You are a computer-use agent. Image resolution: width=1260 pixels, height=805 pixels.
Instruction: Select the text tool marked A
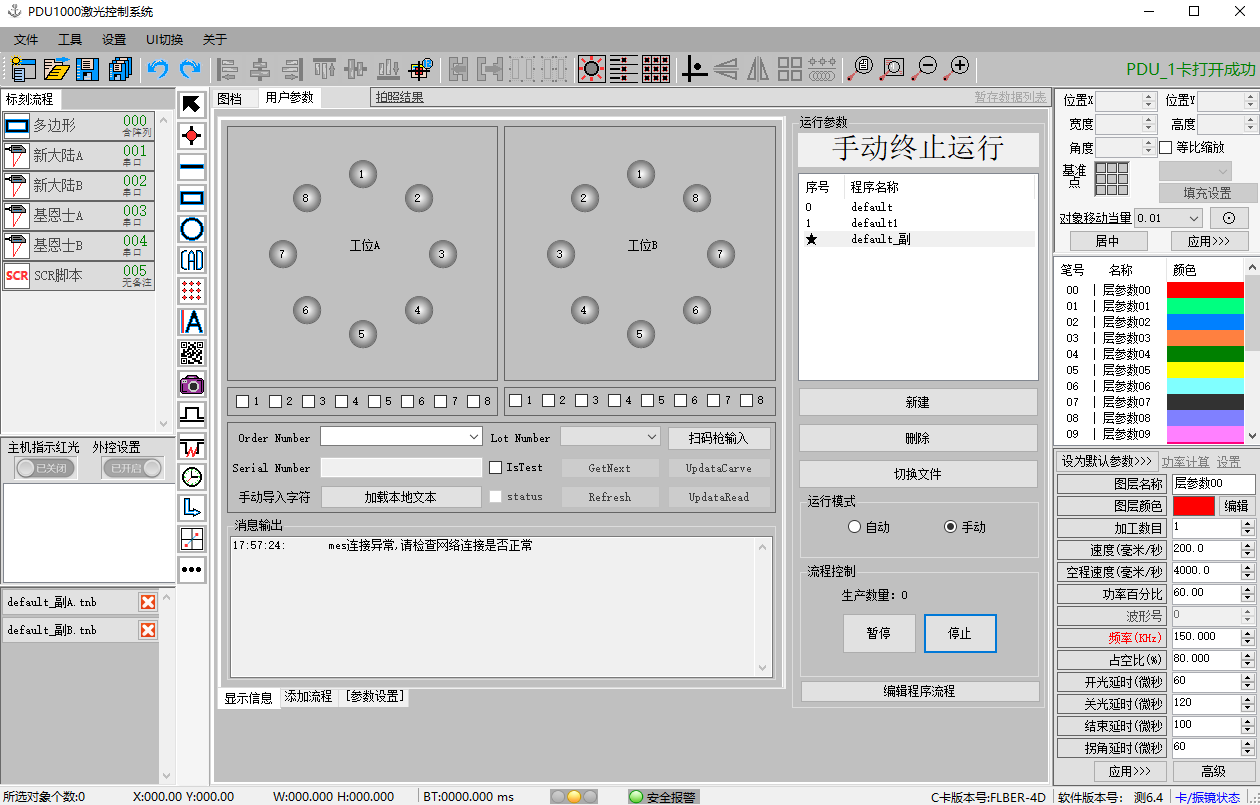pyautogui.click(x=192, y=322)
